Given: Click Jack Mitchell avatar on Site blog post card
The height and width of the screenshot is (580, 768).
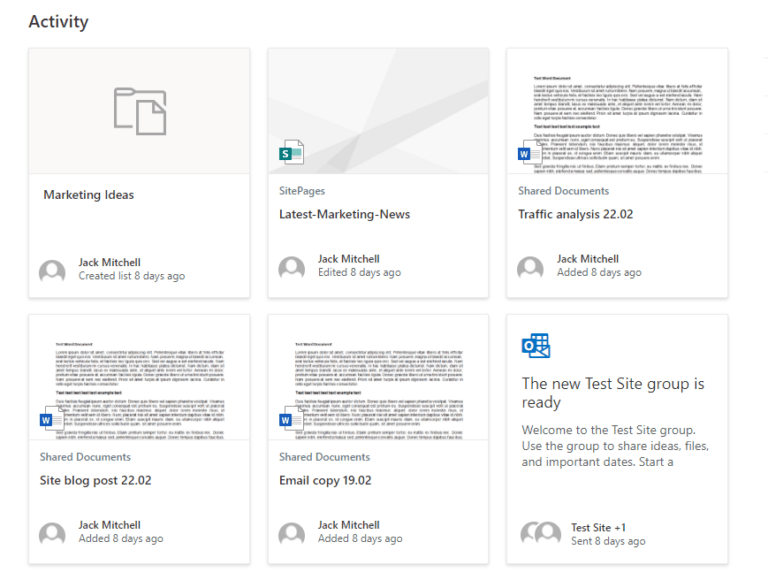Looking at the screenshot, I should 52,532.
